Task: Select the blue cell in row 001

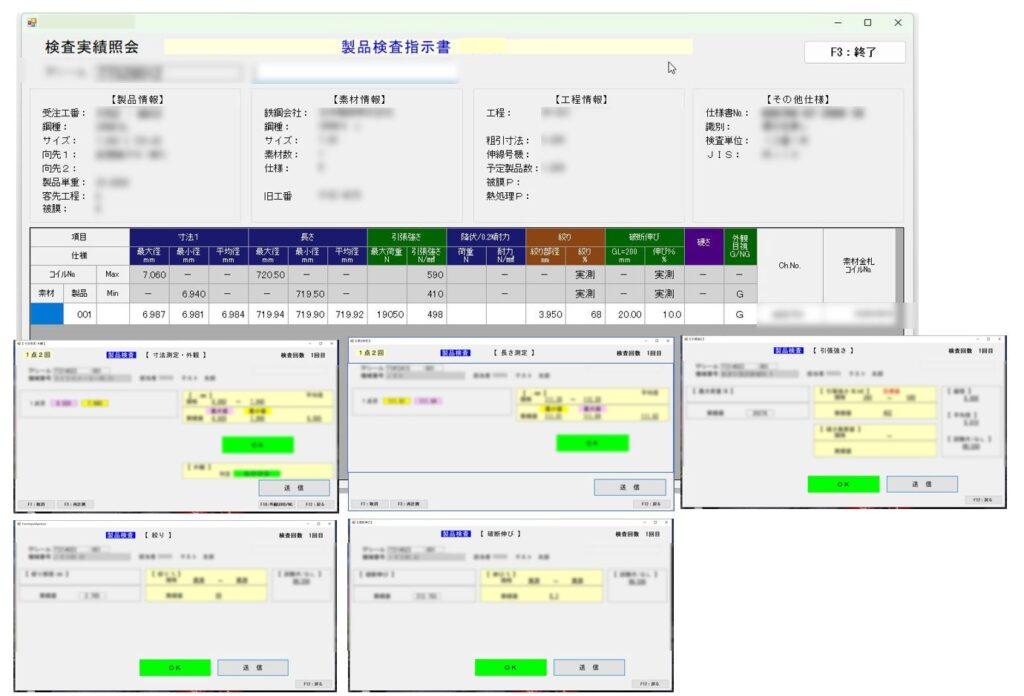Action: tap(46, 314)
